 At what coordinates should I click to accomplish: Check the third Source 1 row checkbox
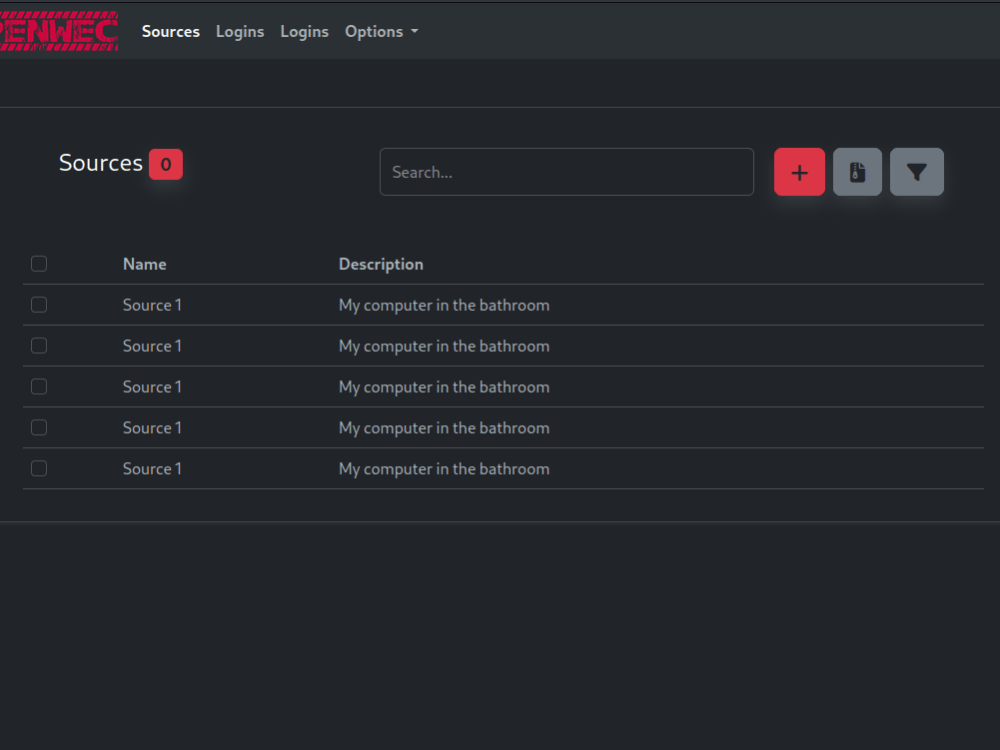point(38,386)
